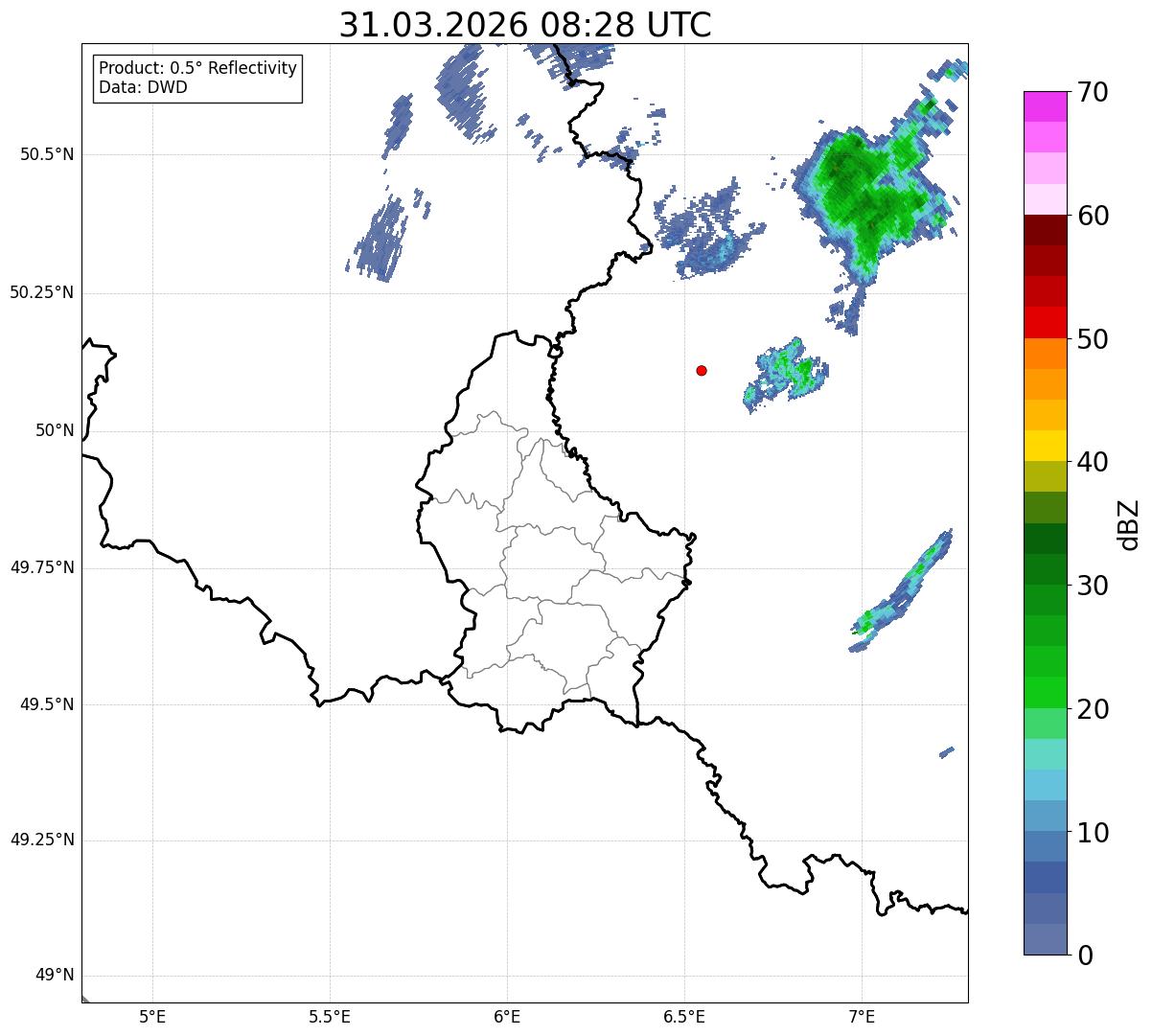Click the magenta top colorbar segment
The width and height of the screenshot is (1152, 1036).
(x=1045, y=106)
